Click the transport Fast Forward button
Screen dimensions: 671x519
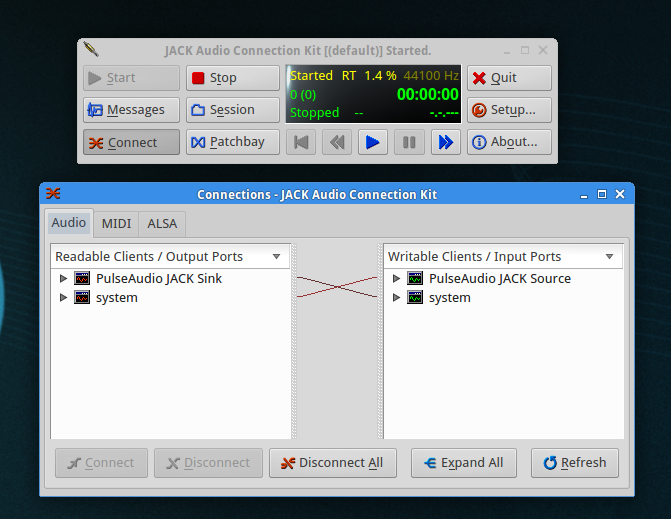pos(445,142)
